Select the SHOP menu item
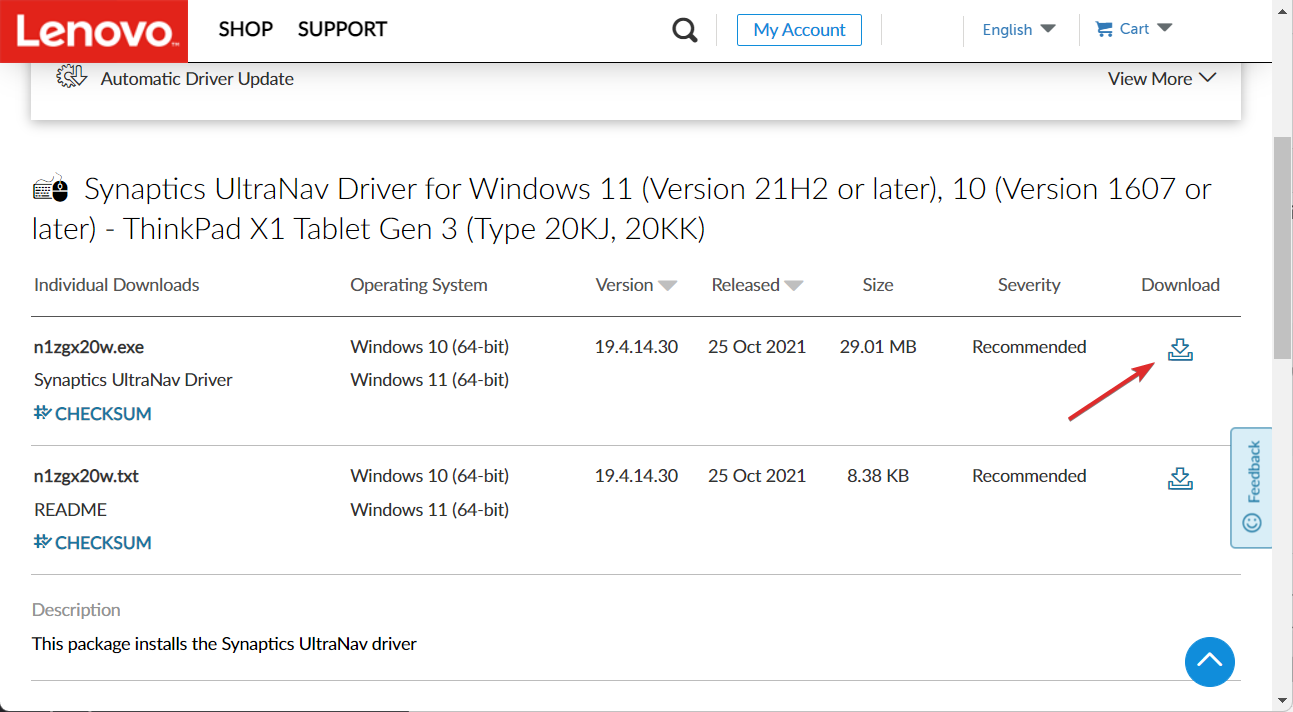 245,29
